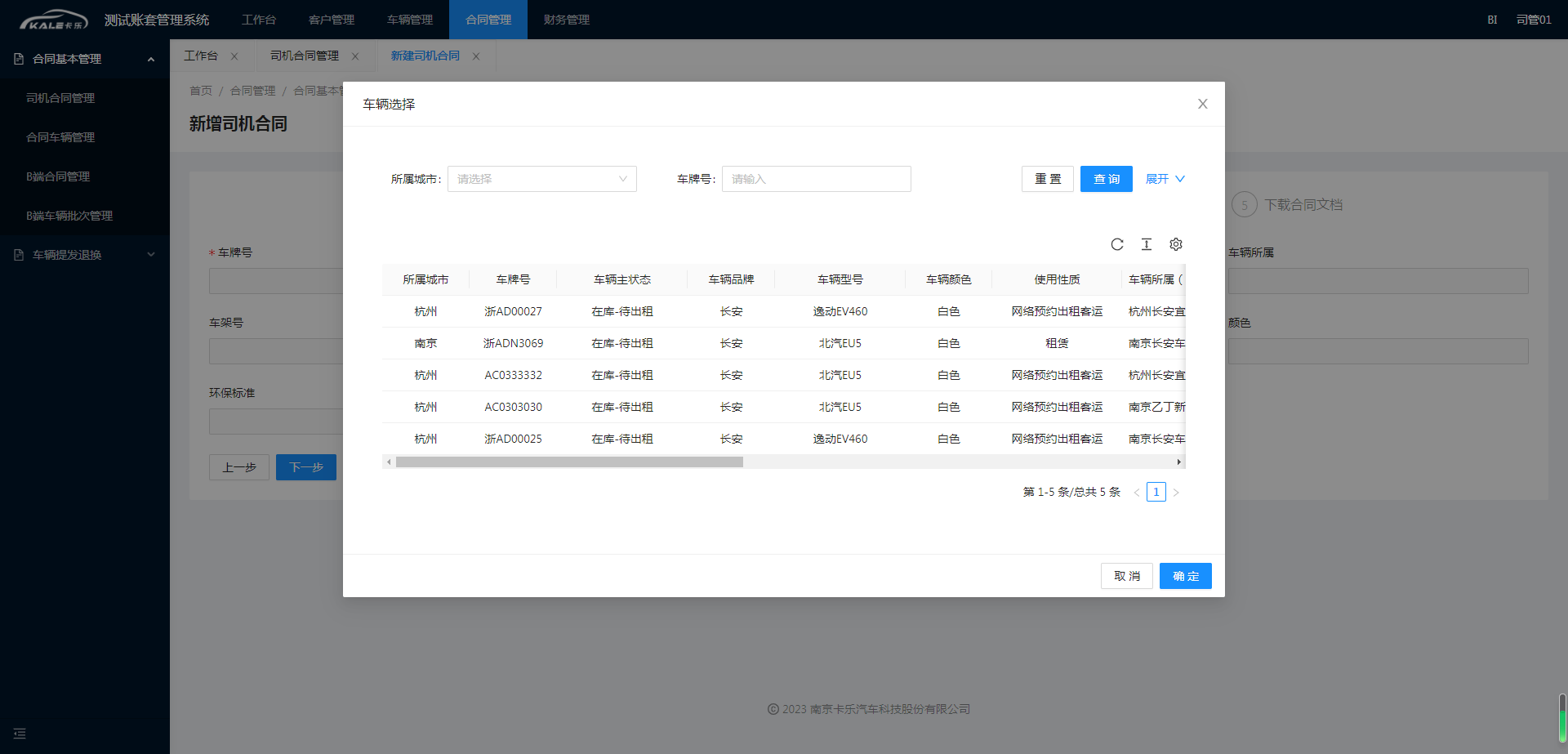Close the 工作台 tab with its X
The image size is (1568, 754).
click(234, 56)
